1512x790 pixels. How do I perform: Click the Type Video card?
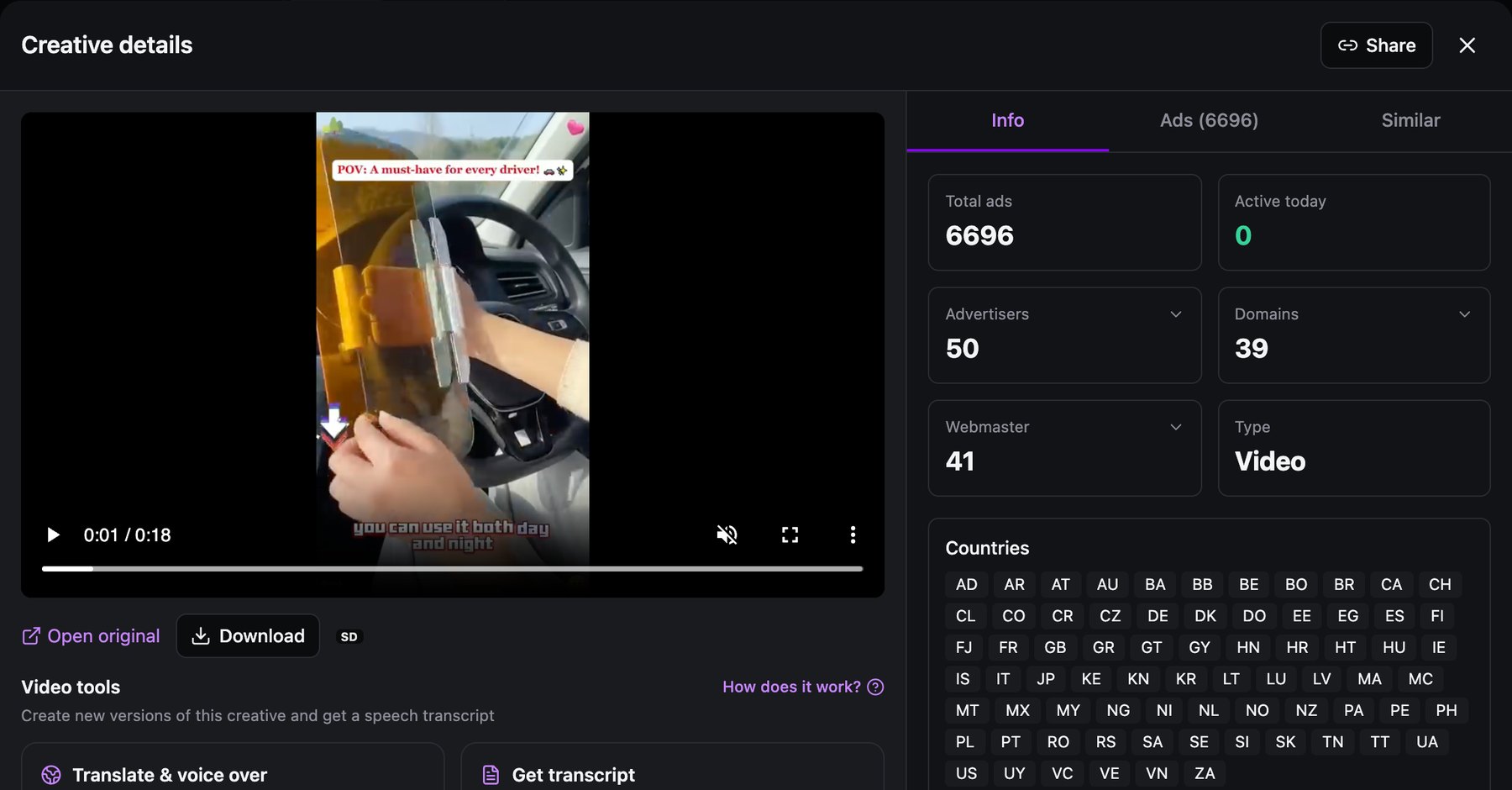pyautogui.click(x=1354, y=448)
